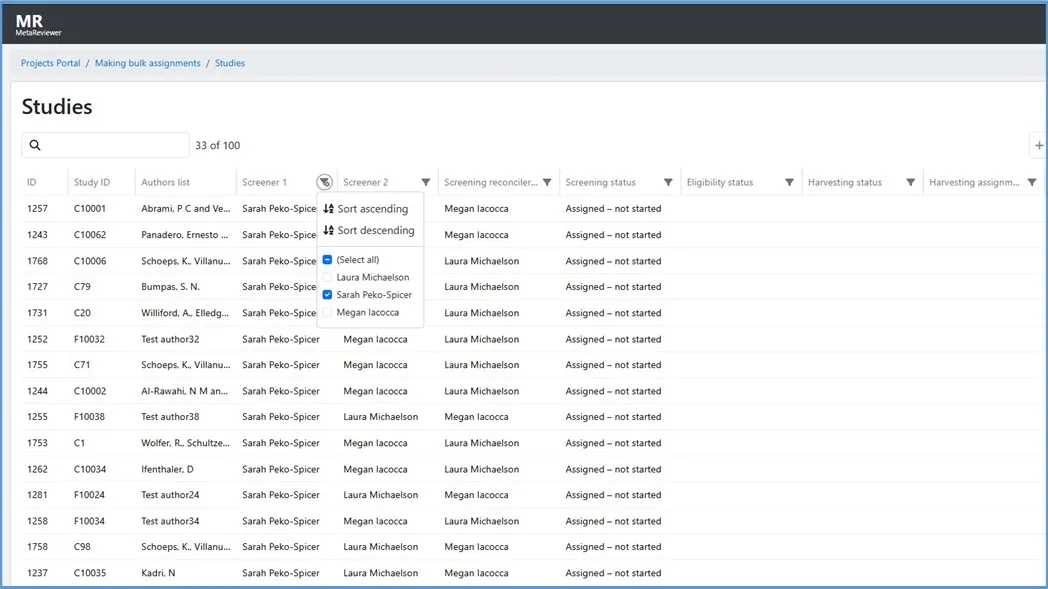The height and width of the screenshot is (589, 1048).
Task: Check the Megan Iacocca filter option
Action: click(327, 313)
